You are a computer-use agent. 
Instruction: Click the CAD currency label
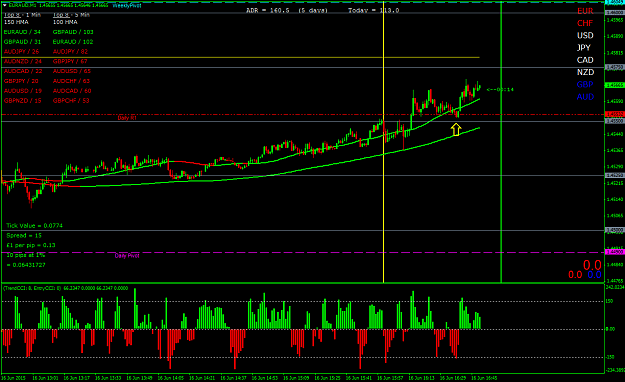585,60
